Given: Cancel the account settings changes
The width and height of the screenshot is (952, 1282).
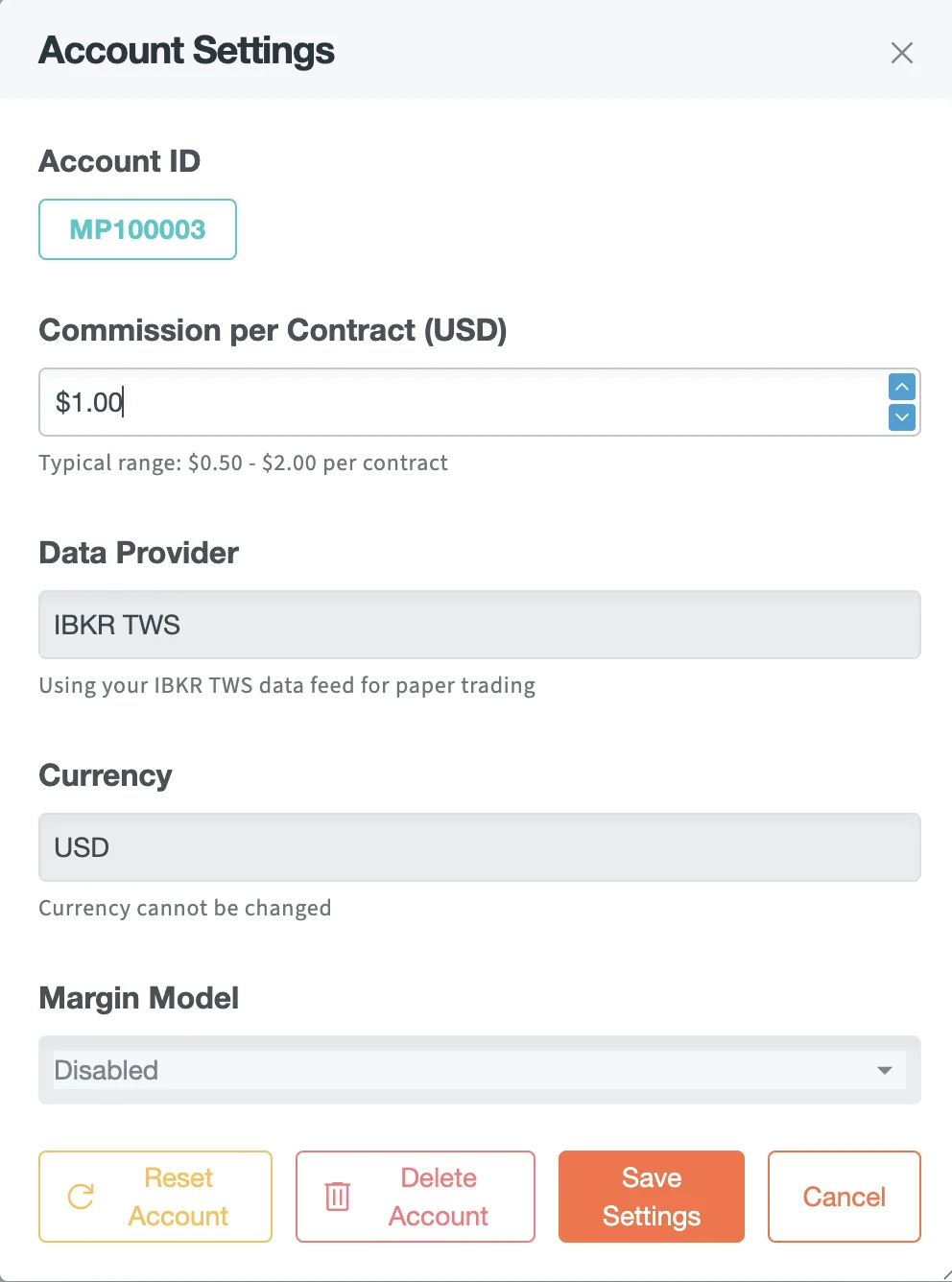Looking at the screenshot, I should (844, 1197).
